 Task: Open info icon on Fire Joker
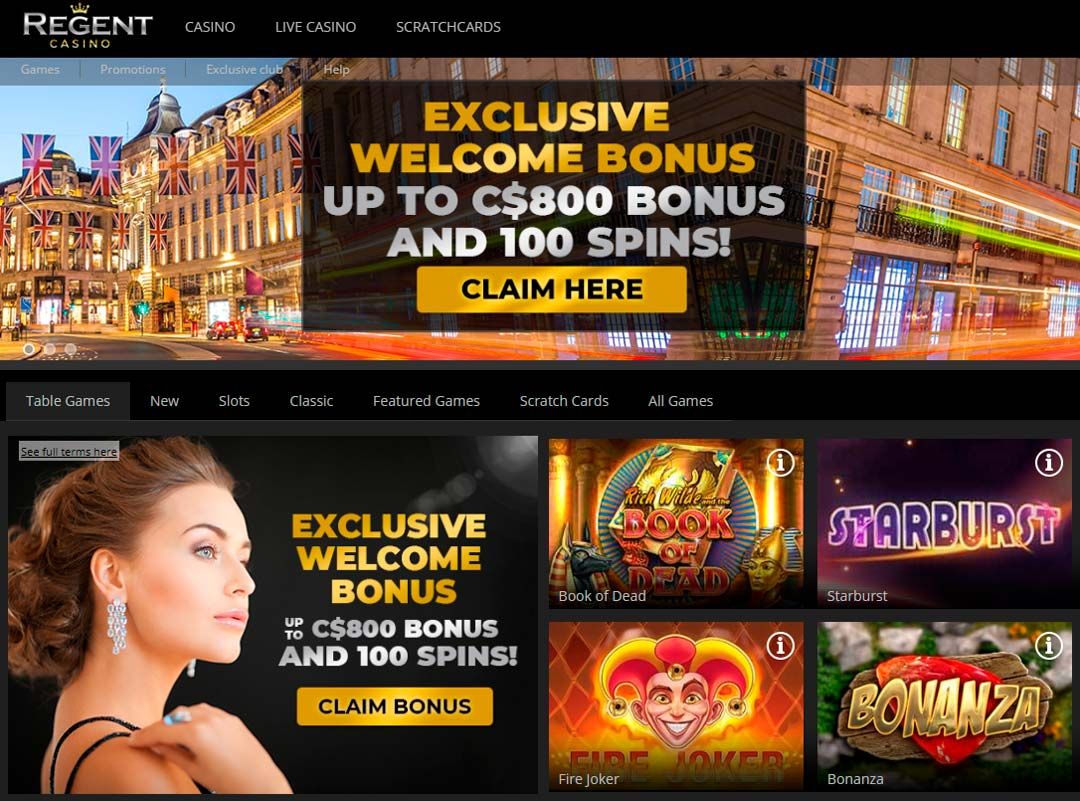coord(780,645)
